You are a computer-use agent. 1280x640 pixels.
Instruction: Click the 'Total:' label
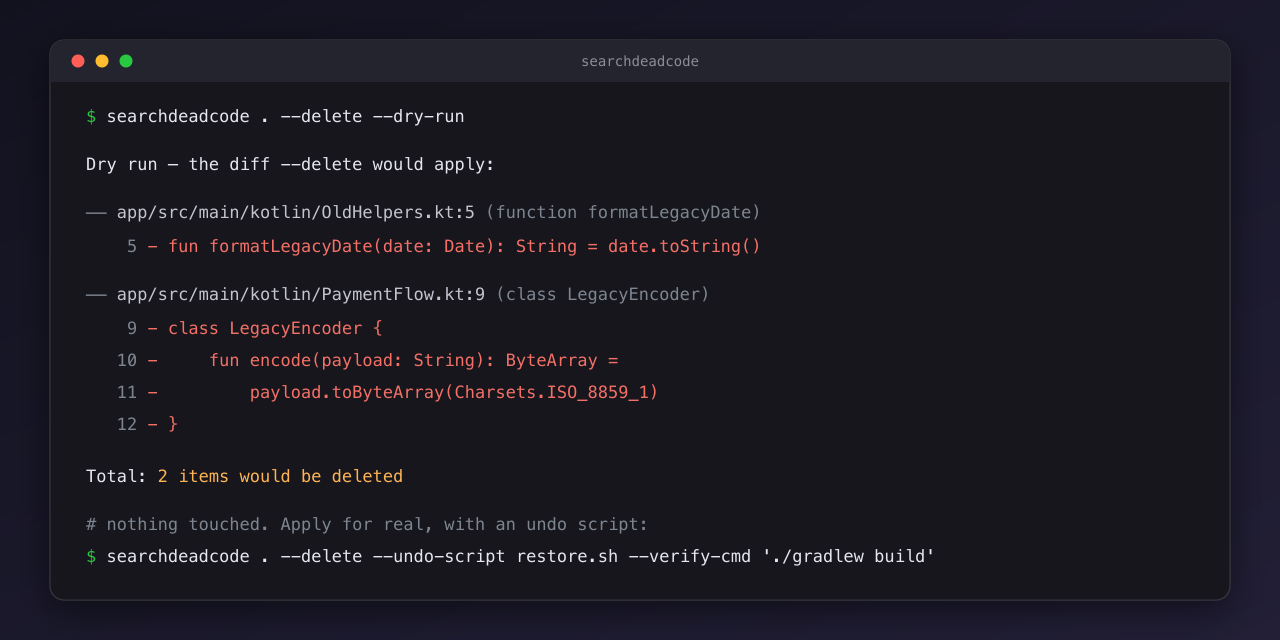116,476
